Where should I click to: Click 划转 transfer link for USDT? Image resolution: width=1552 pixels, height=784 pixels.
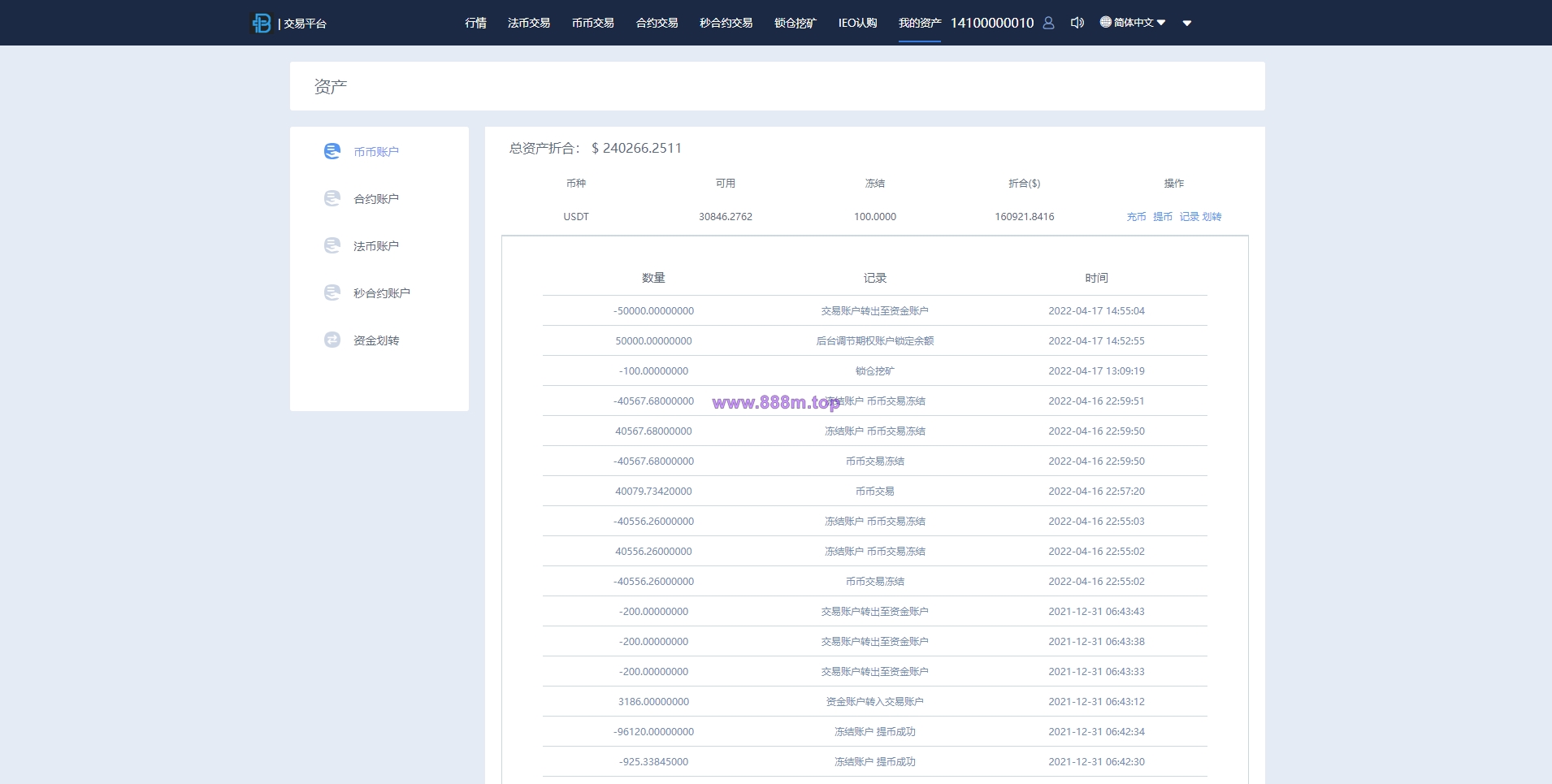(x=1212, y=217)
